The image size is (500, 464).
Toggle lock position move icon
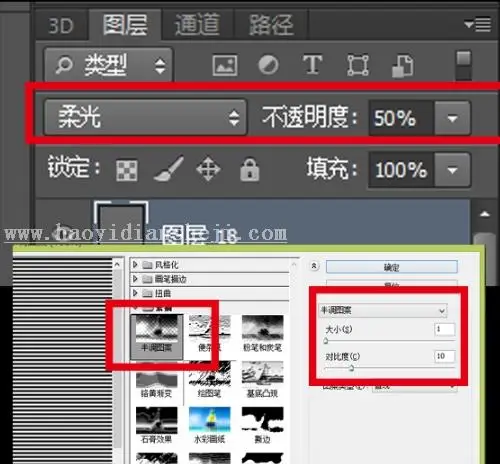pos(208,169)
